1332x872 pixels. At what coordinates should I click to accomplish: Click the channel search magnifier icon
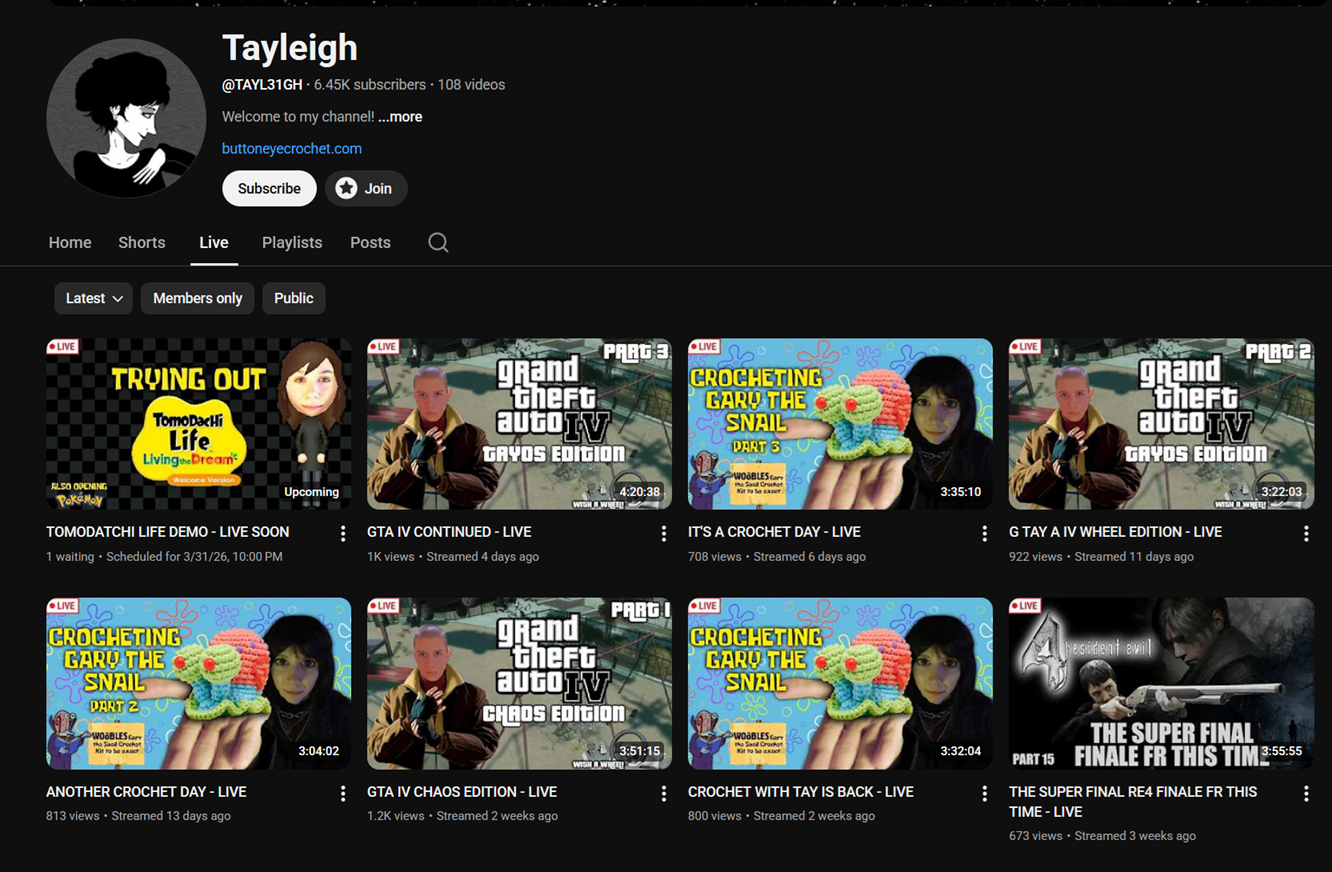point(438,243)
